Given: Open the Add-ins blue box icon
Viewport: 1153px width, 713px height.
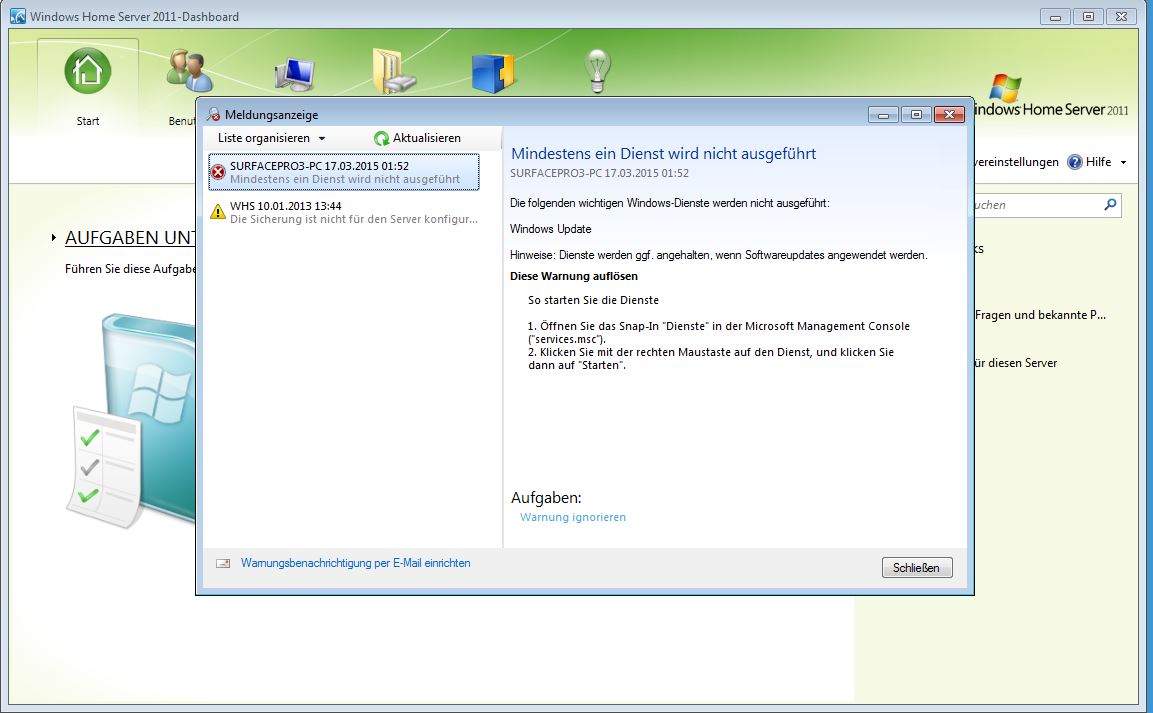Looking at the screenshot, I should point(492,73).
